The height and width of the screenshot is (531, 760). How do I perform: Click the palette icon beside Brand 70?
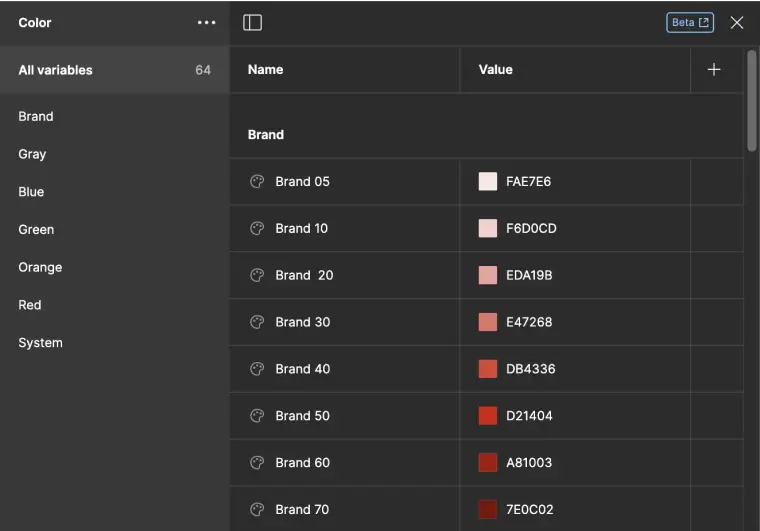click(x=257, y=509)
